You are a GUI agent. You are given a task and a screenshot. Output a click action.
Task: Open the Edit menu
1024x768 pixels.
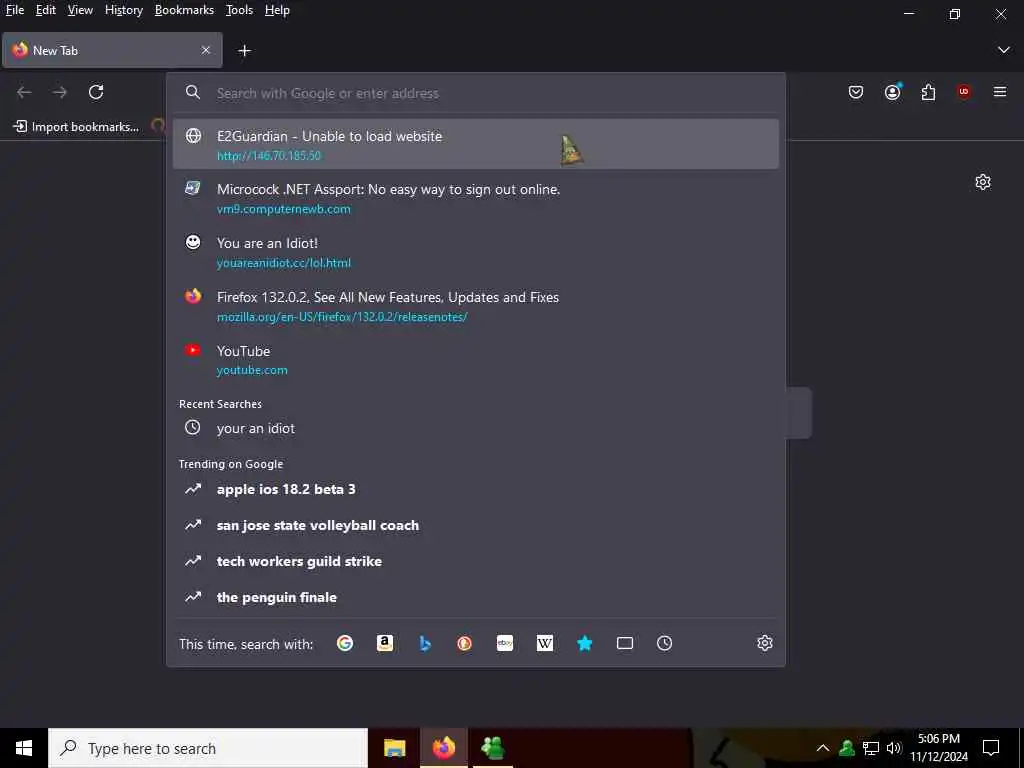[x=46, y=10]
